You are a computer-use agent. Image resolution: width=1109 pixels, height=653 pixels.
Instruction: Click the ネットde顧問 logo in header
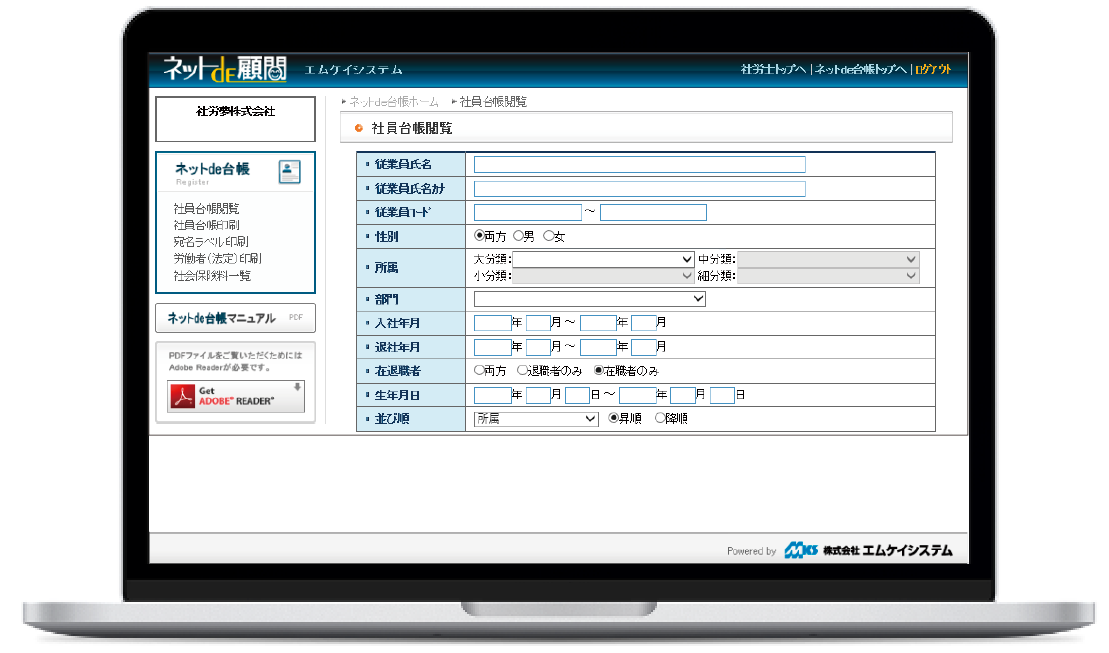tap(224, 69)
